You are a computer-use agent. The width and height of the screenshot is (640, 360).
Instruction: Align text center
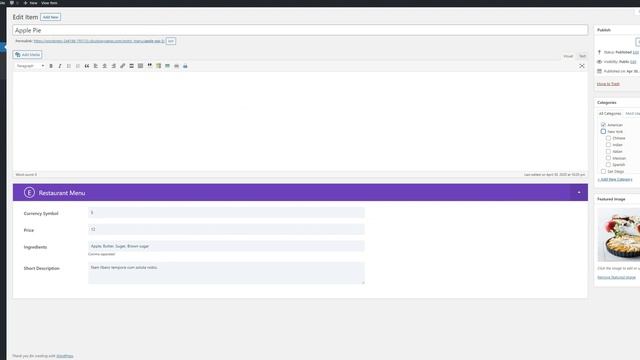click(105, 66)
